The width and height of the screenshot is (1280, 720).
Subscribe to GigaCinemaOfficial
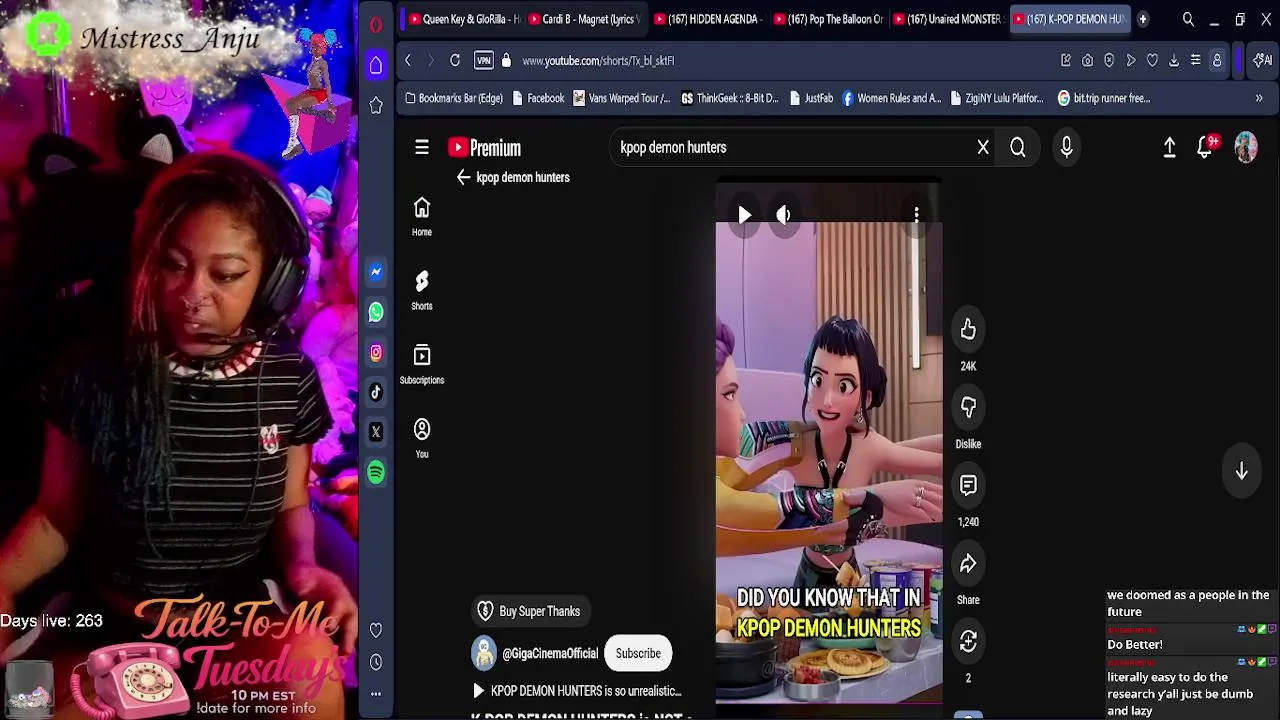(x=638, y=654)
